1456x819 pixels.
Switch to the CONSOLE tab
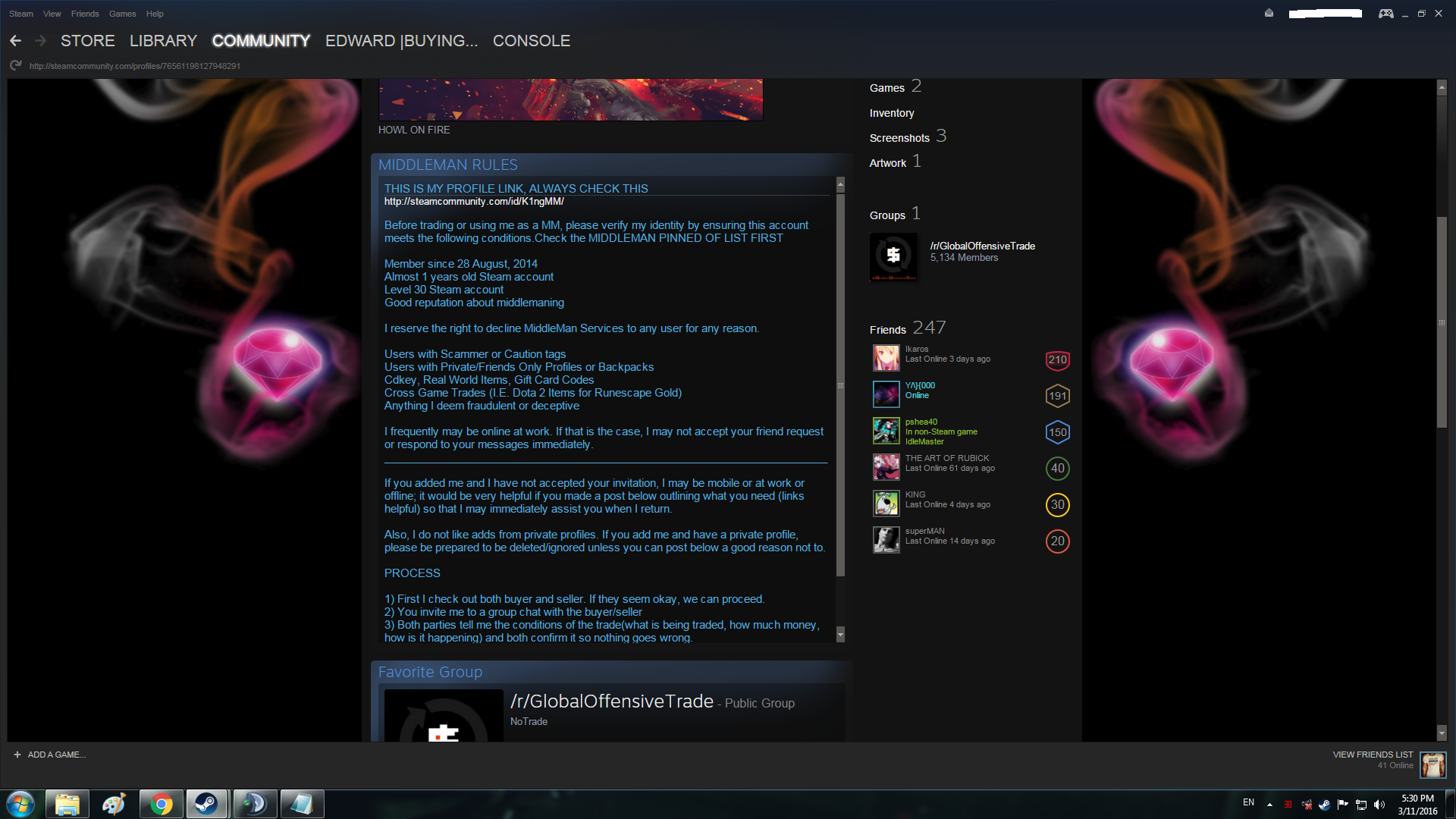(531, 41)
